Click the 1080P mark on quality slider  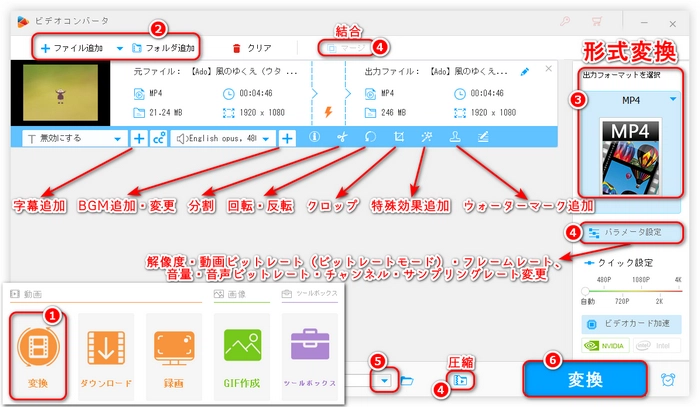(x=641, y=279)
